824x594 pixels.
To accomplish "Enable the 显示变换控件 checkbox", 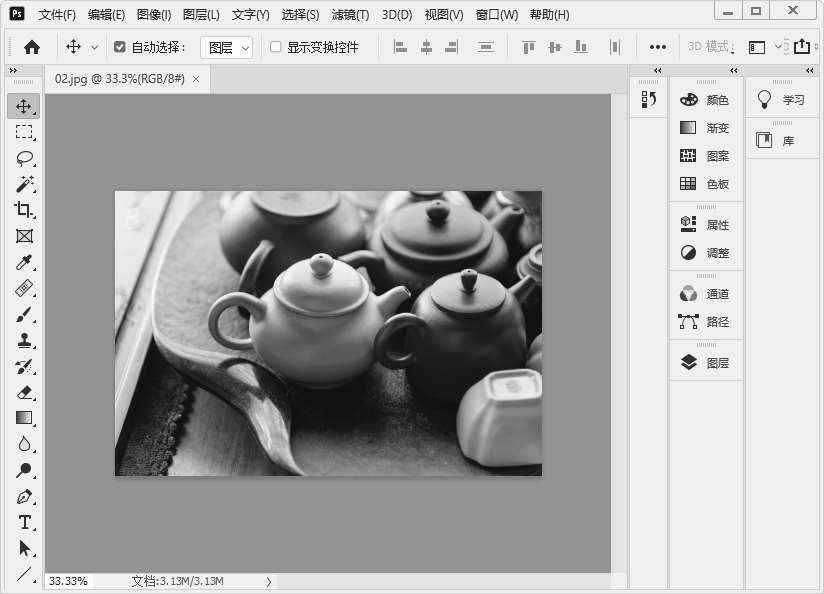I will coord(276,47).
